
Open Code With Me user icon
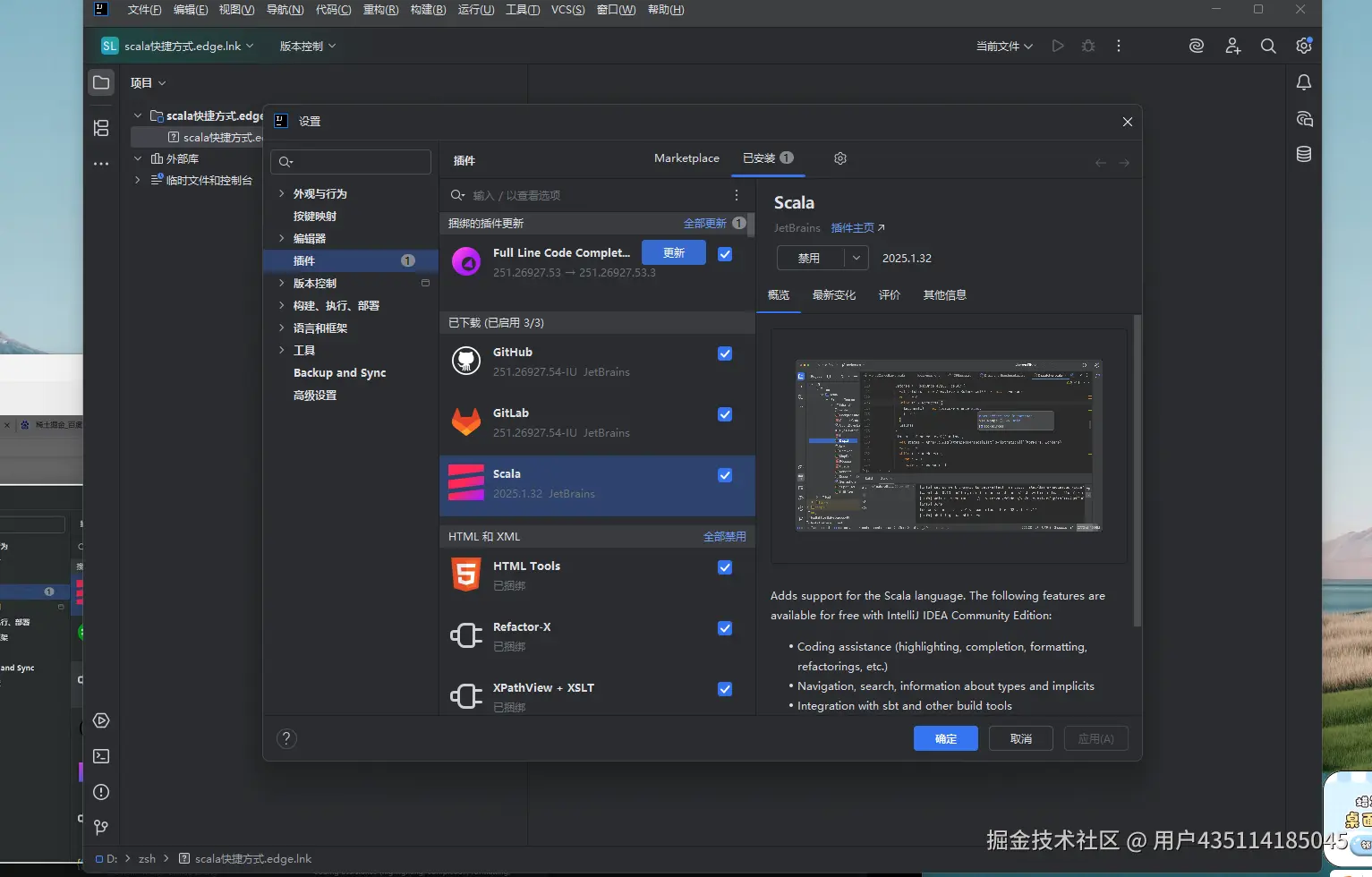[1233, 46]
